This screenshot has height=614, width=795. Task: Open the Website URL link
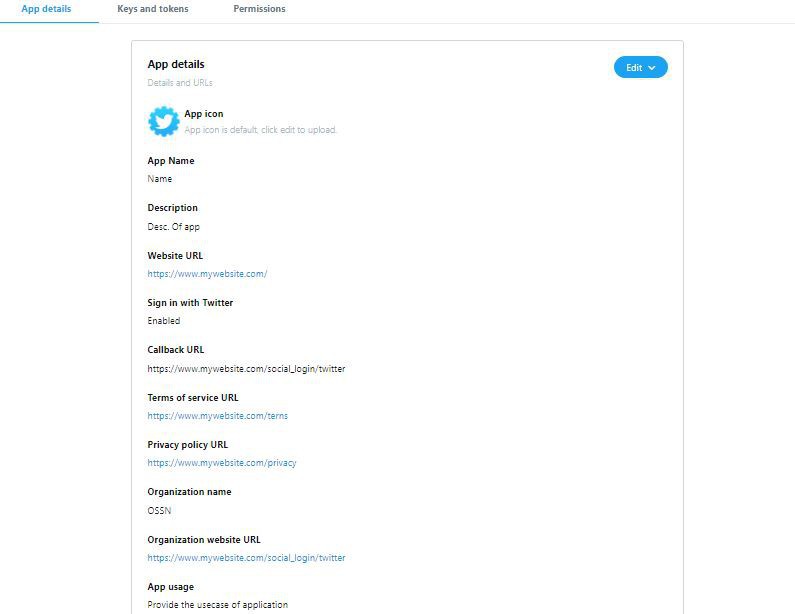coord(207,274)
